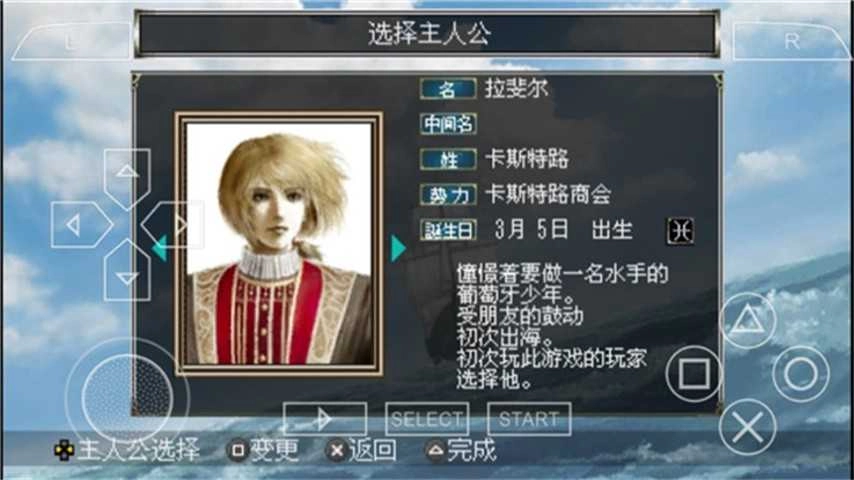Tap the cross face button
The image size is (854, 480).
coord(747,427)
